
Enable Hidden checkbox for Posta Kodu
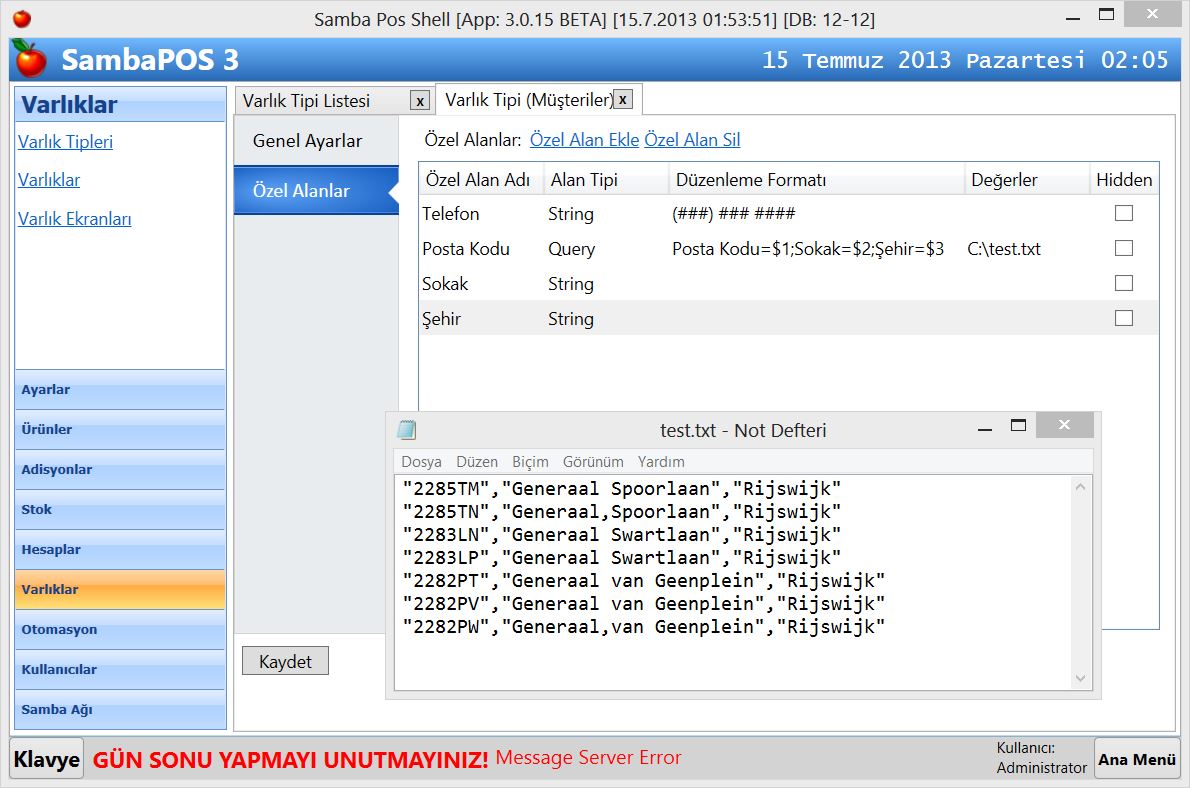coord(1124,248)
